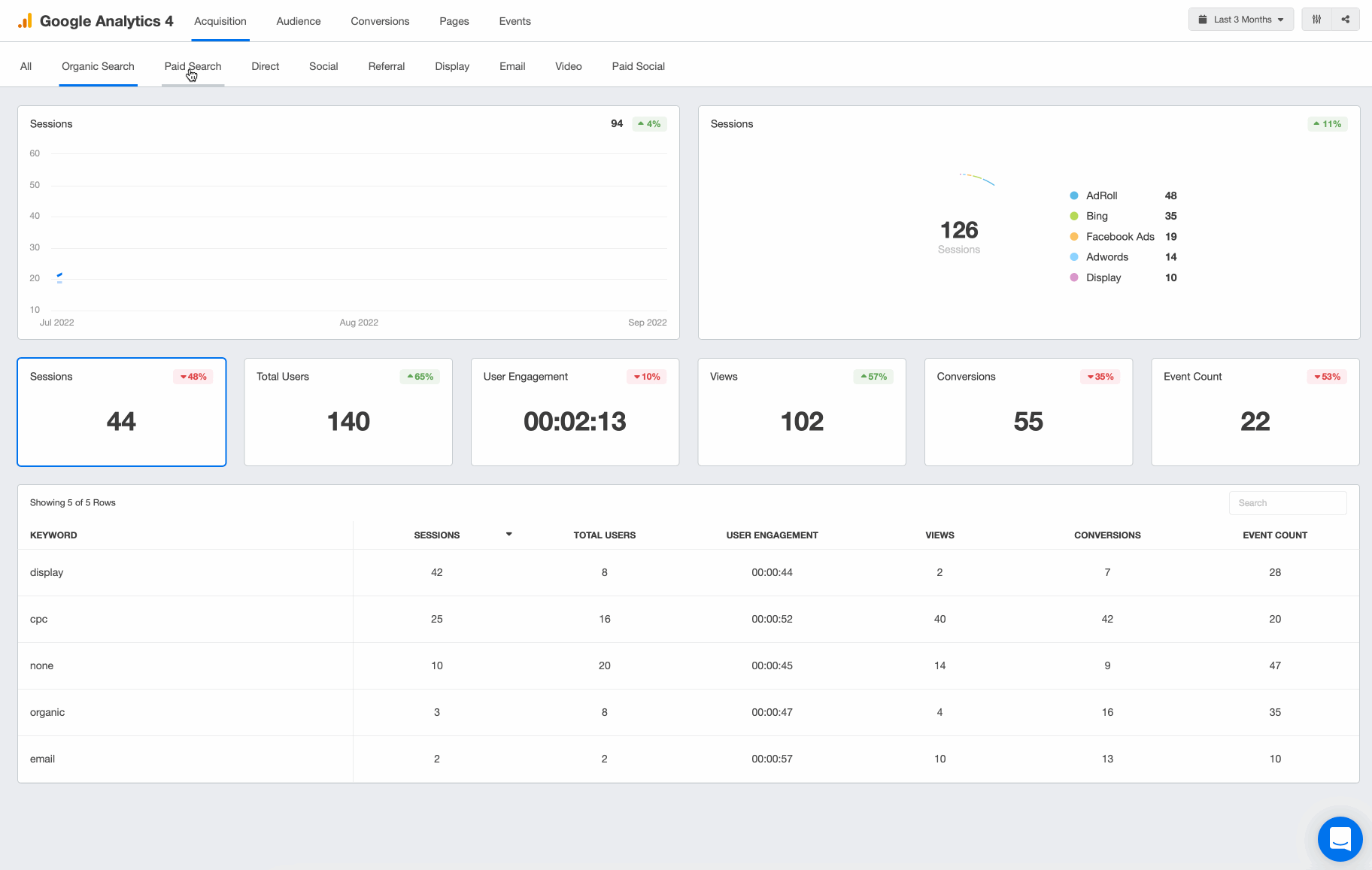1372x870 pixels.
Task: Toggle the Facebook Ads legend dot
Action: [1073, 236]
